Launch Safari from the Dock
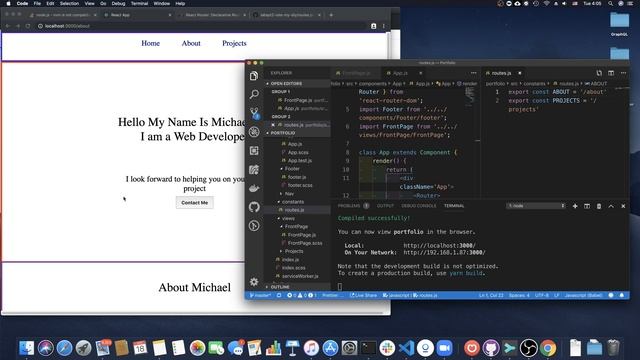 tap(64, 348)
